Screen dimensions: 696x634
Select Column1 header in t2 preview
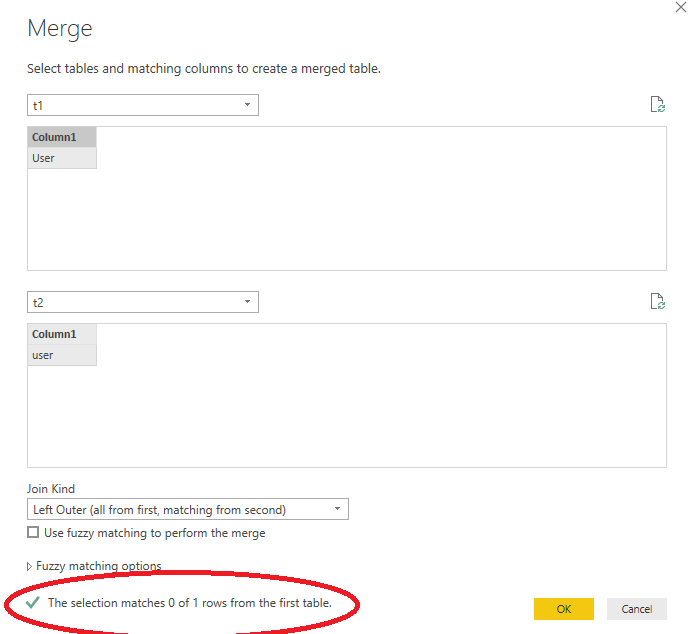[x=62, y=334]
